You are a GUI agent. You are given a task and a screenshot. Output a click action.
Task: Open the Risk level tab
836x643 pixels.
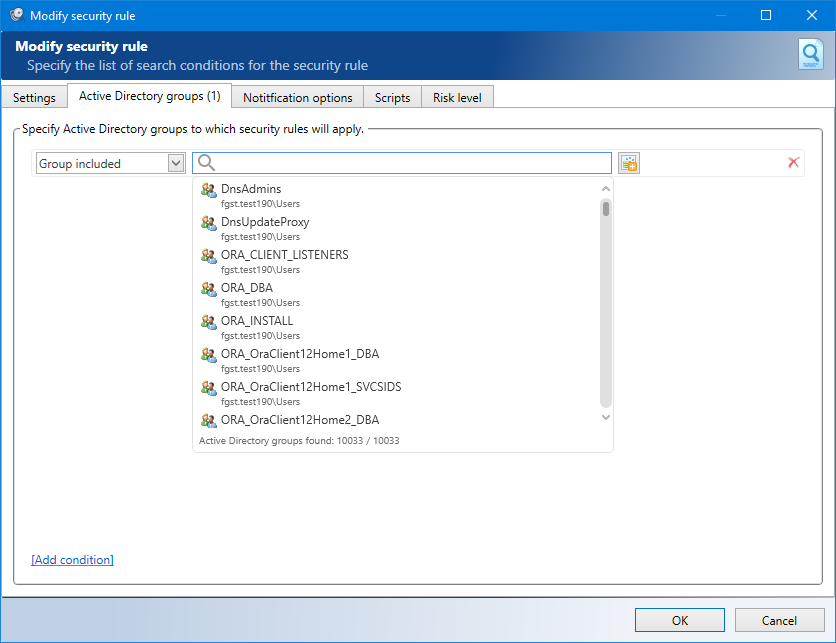point(457,98)
